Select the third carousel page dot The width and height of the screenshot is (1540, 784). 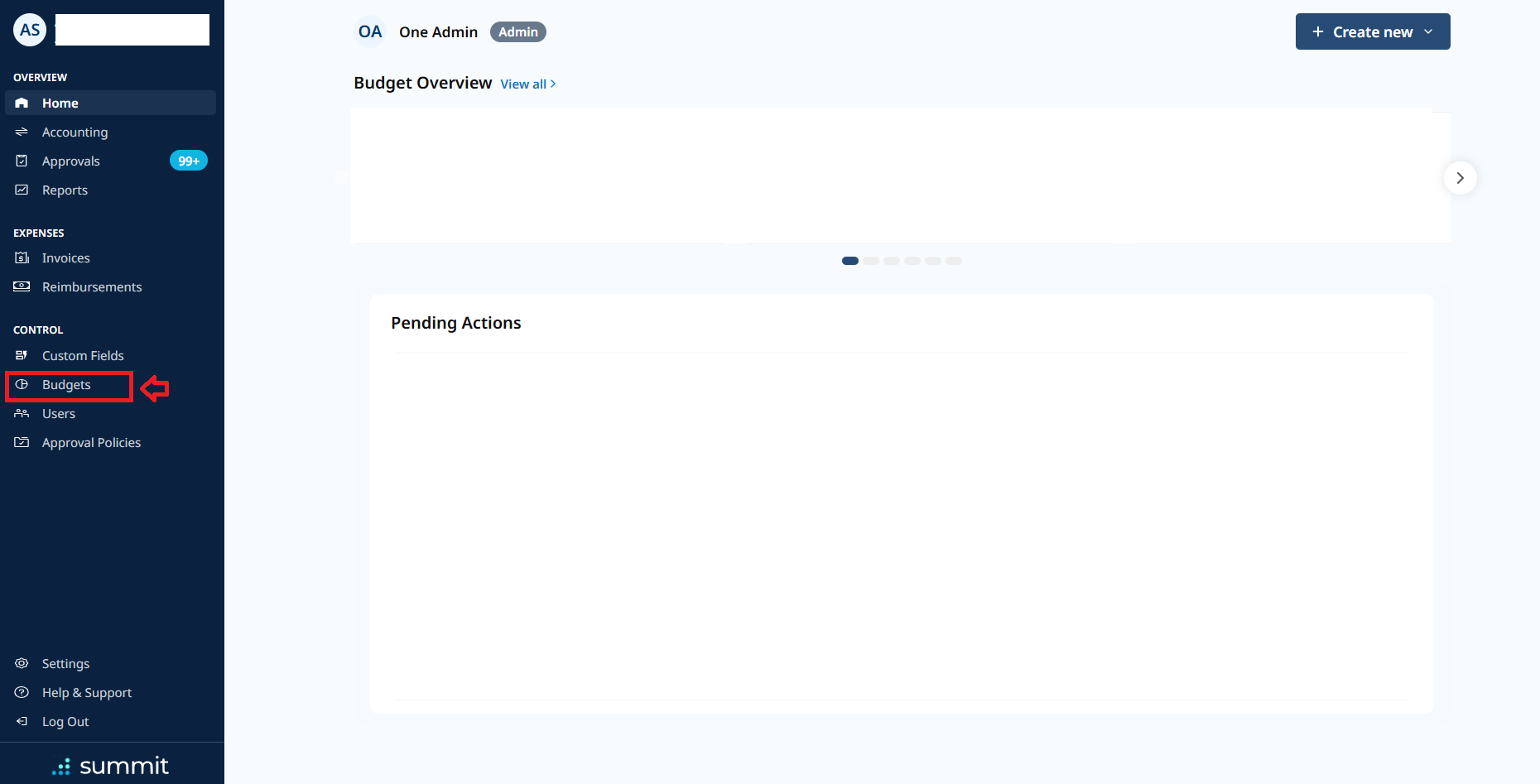click(892, 261)
